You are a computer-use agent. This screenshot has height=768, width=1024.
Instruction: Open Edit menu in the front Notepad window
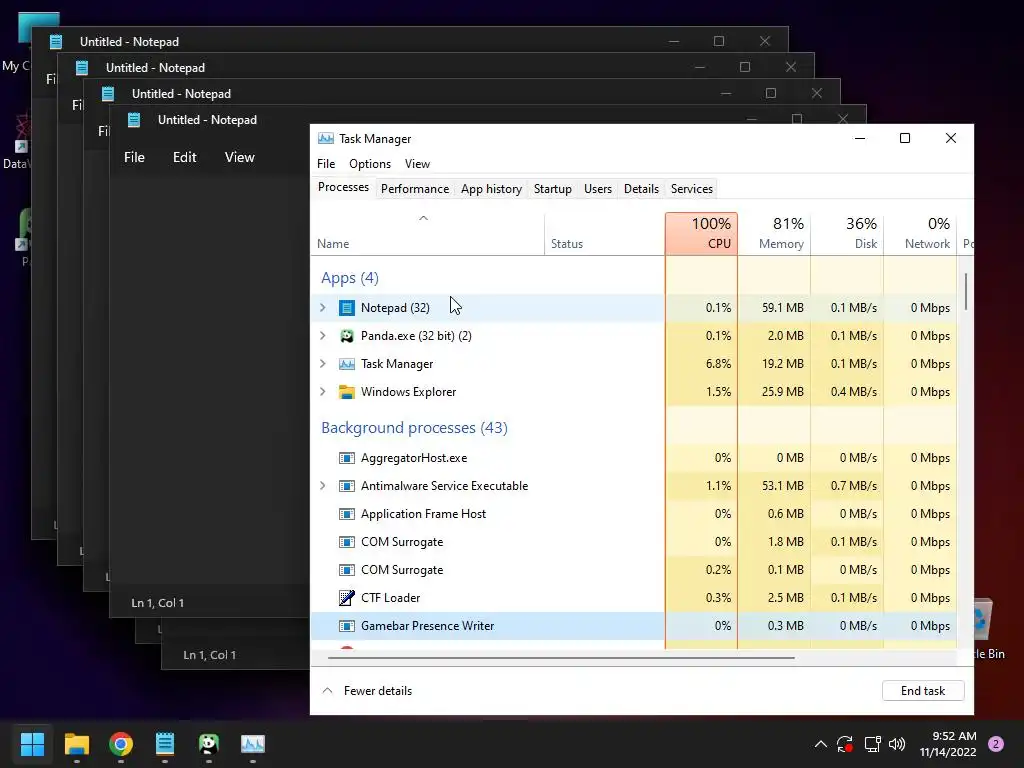[184, 157]
